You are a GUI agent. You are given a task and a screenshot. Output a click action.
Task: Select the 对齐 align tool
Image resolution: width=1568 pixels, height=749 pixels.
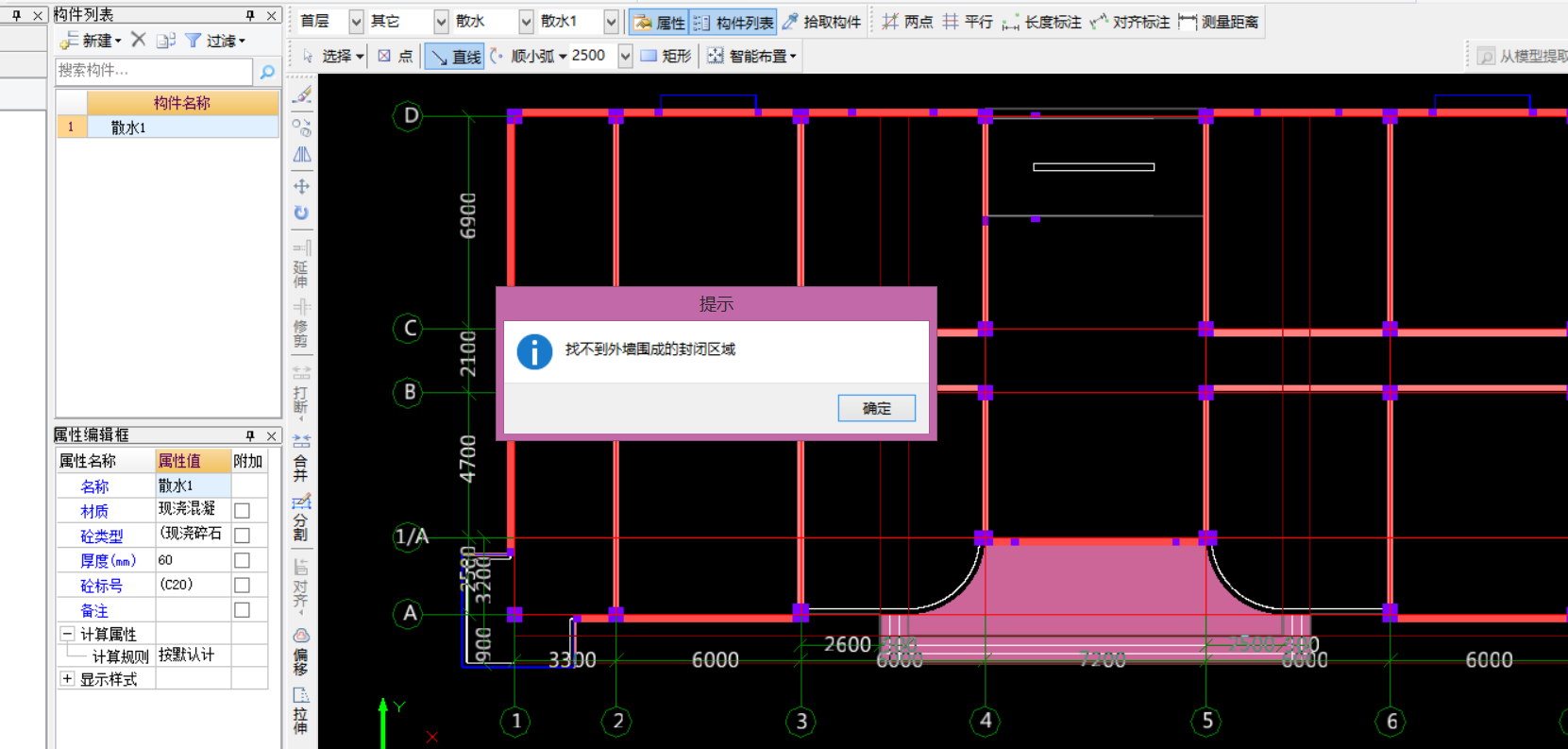coord(301,585)
